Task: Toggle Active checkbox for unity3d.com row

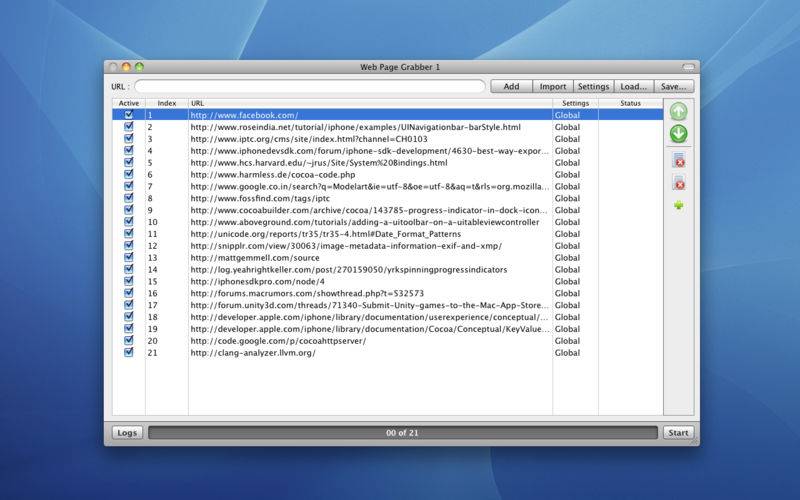Action: pos(129,305)
